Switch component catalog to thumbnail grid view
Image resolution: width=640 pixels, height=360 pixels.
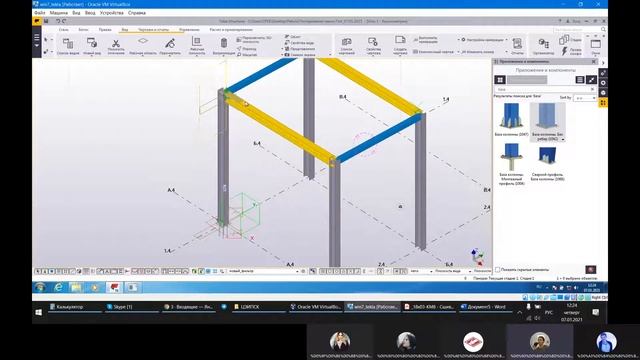point(500,80)
